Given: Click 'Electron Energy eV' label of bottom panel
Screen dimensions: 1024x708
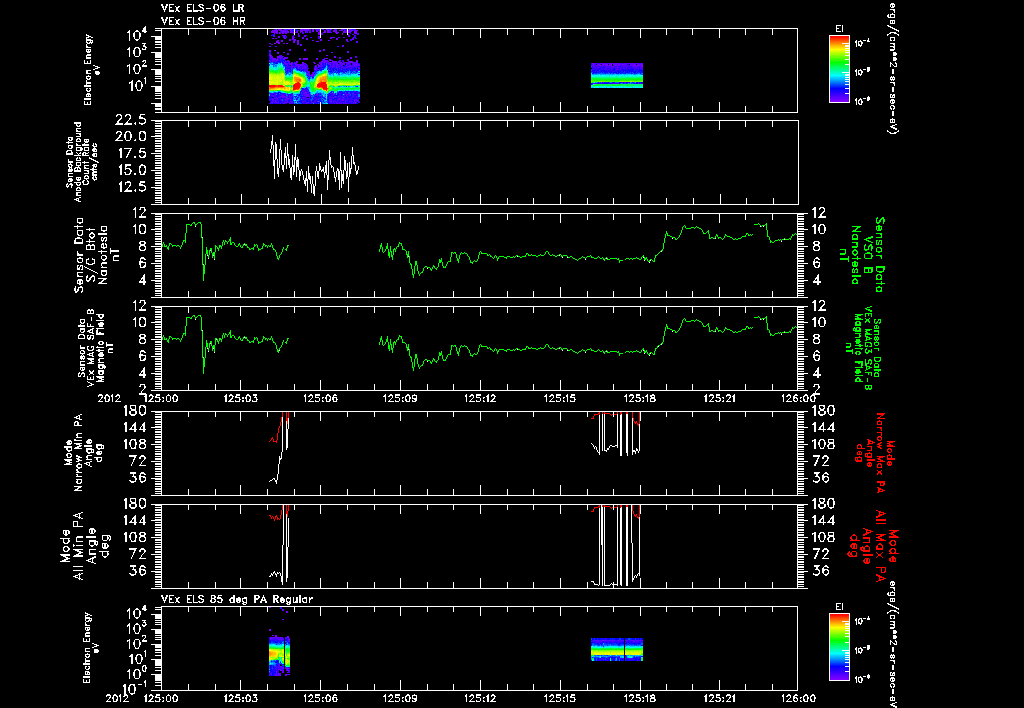Looking at the screenshot, I should point(91,648).
